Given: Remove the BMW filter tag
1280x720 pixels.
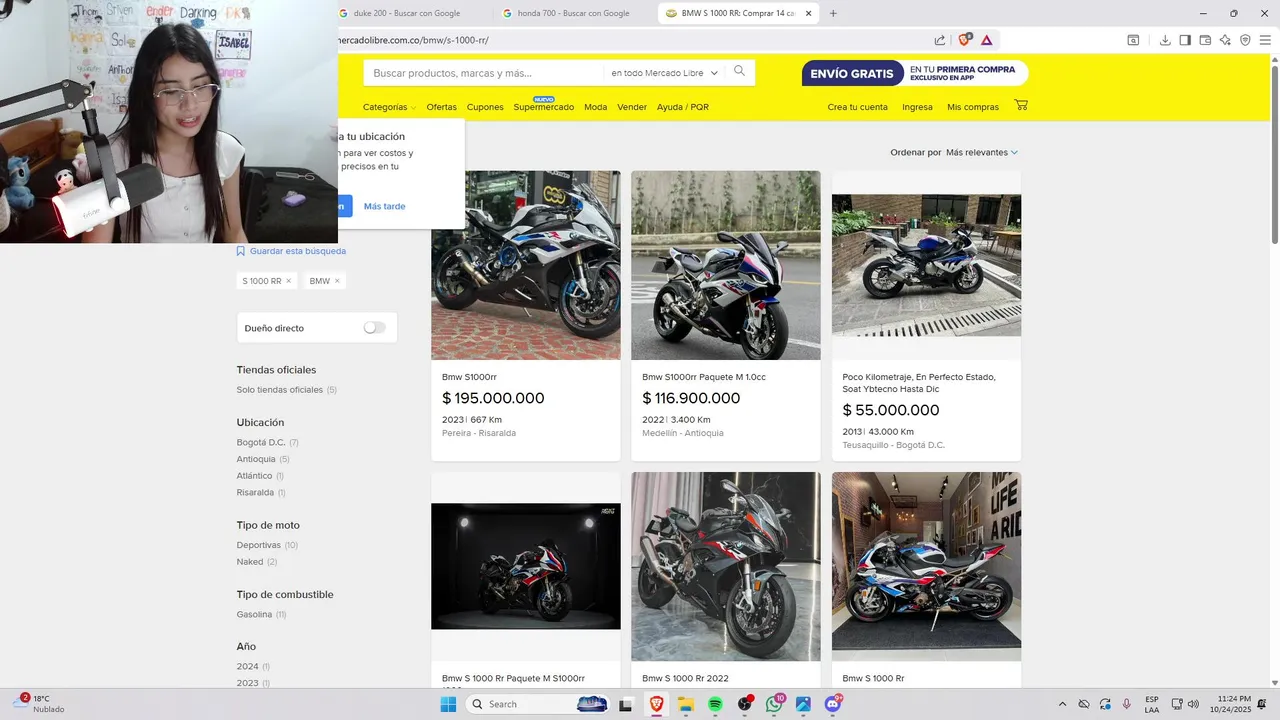Looking at the screenshot, I should point(337,281).
